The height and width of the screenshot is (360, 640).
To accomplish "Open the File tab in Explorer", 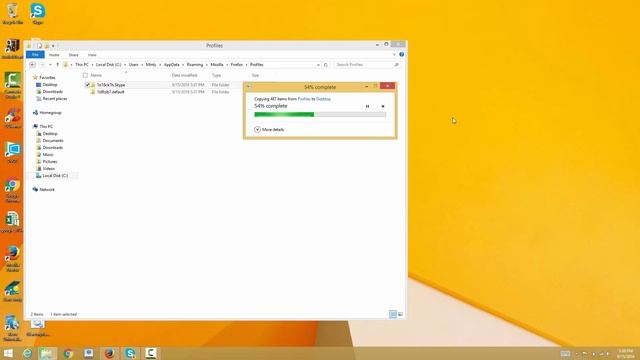I will click(35, 55).
